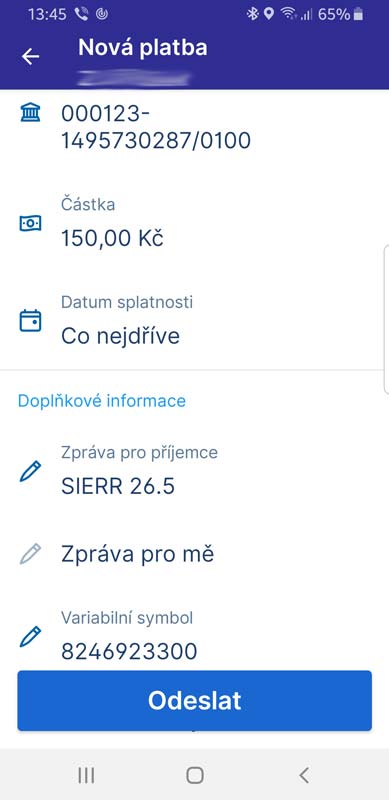Edit the amount 150,00 Kč
Viewport: 389px width, 800px height.
pyautogui.click(x=194, y=223)
